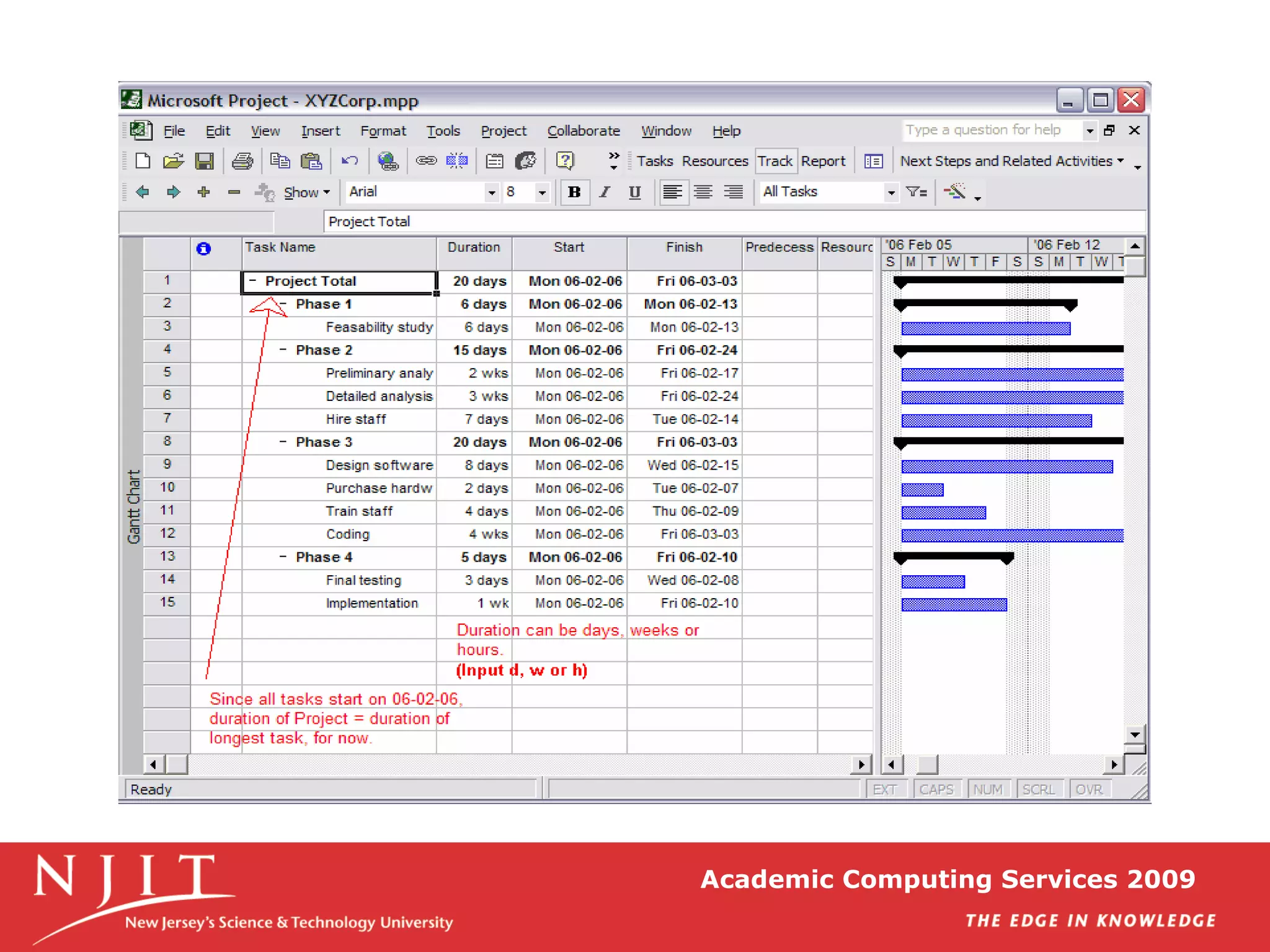The width and height of the screenshot is (1270, 952).
Task: Open the File menu
Action: tap(174, 131)
